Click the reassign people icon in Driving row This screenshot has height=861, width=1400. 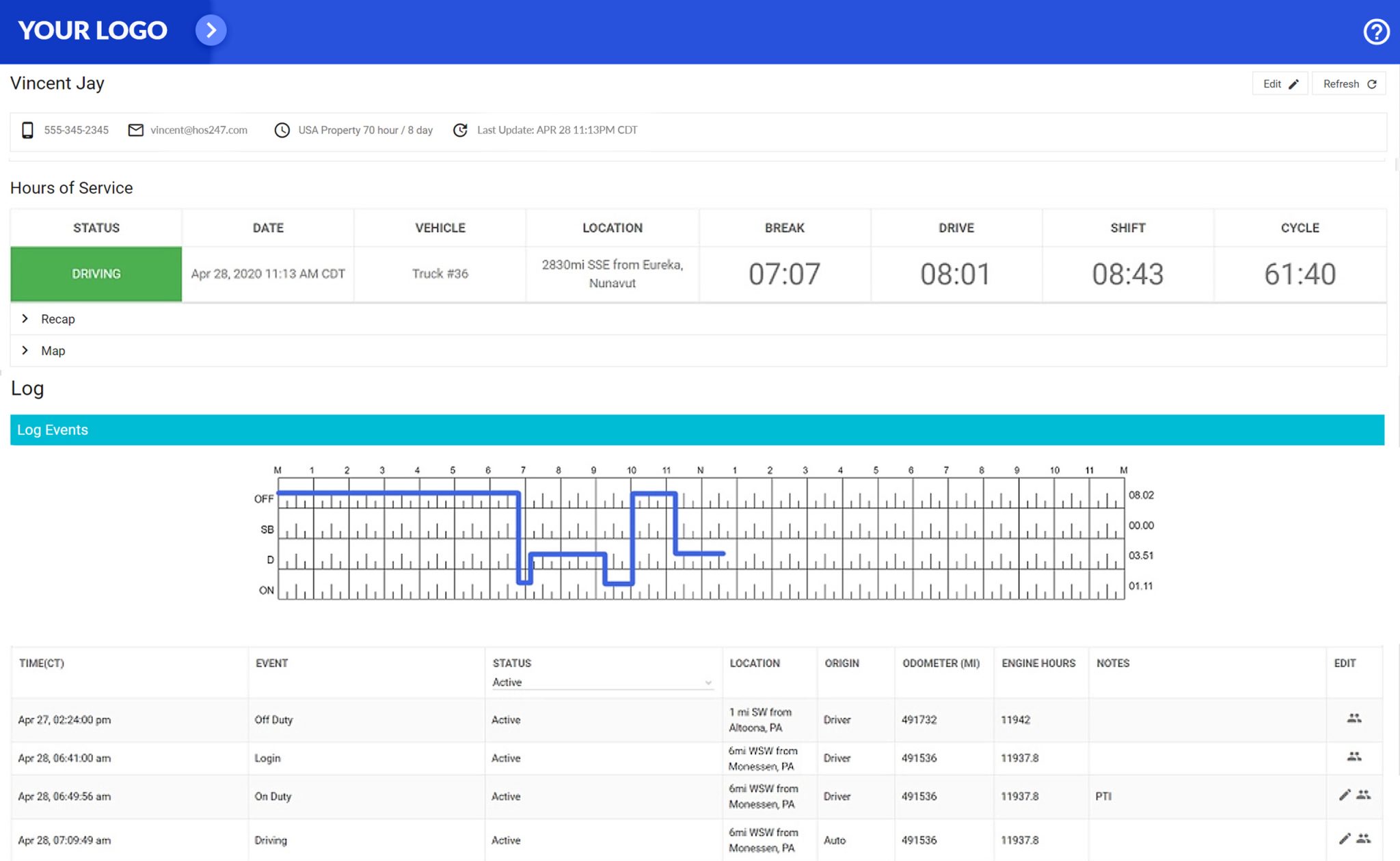pyautogui.click(x=1364, y=838)
